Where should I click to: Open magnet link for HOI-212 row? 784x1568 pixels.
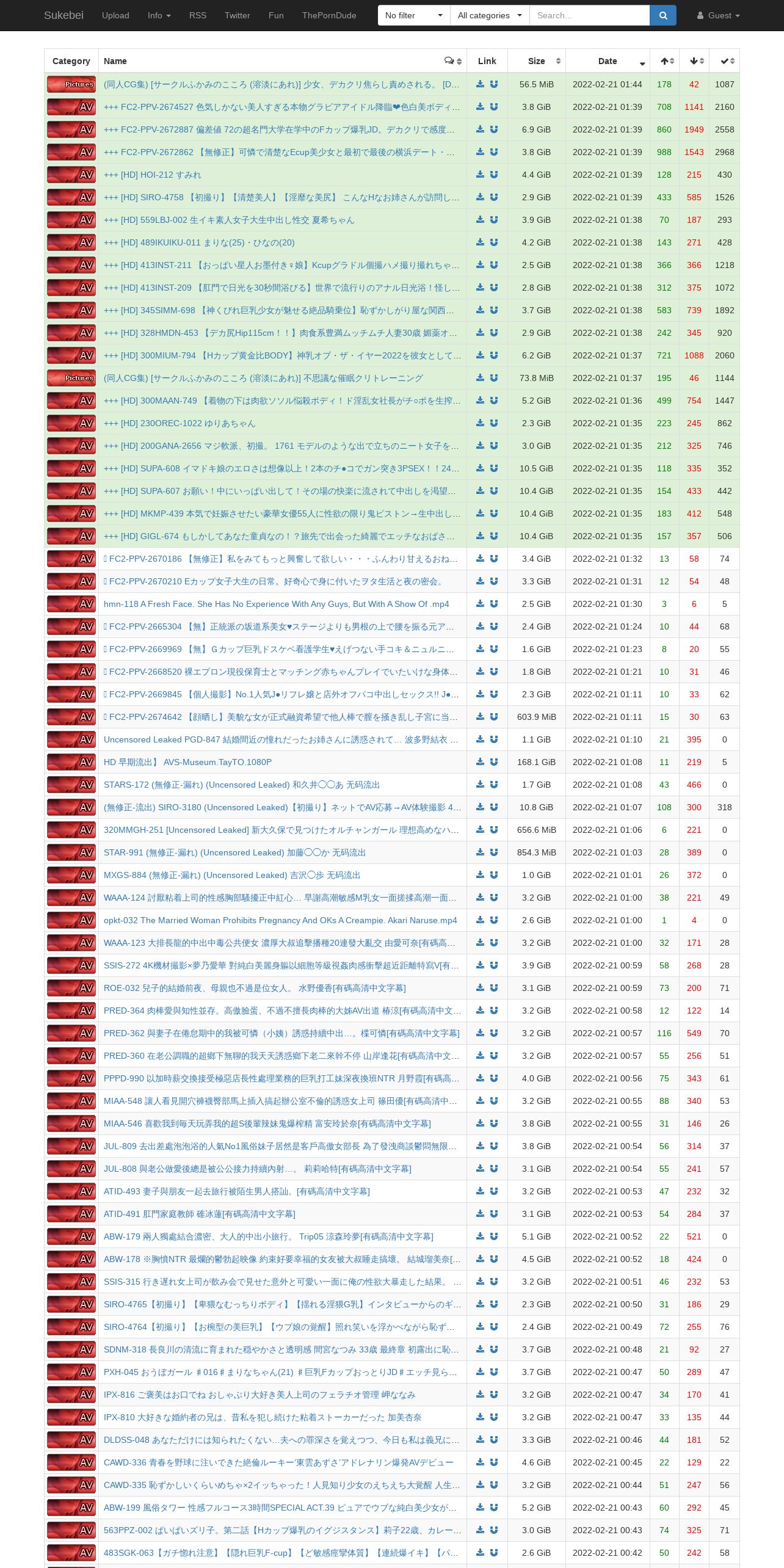pyautogui.click(x=494, y=175)
